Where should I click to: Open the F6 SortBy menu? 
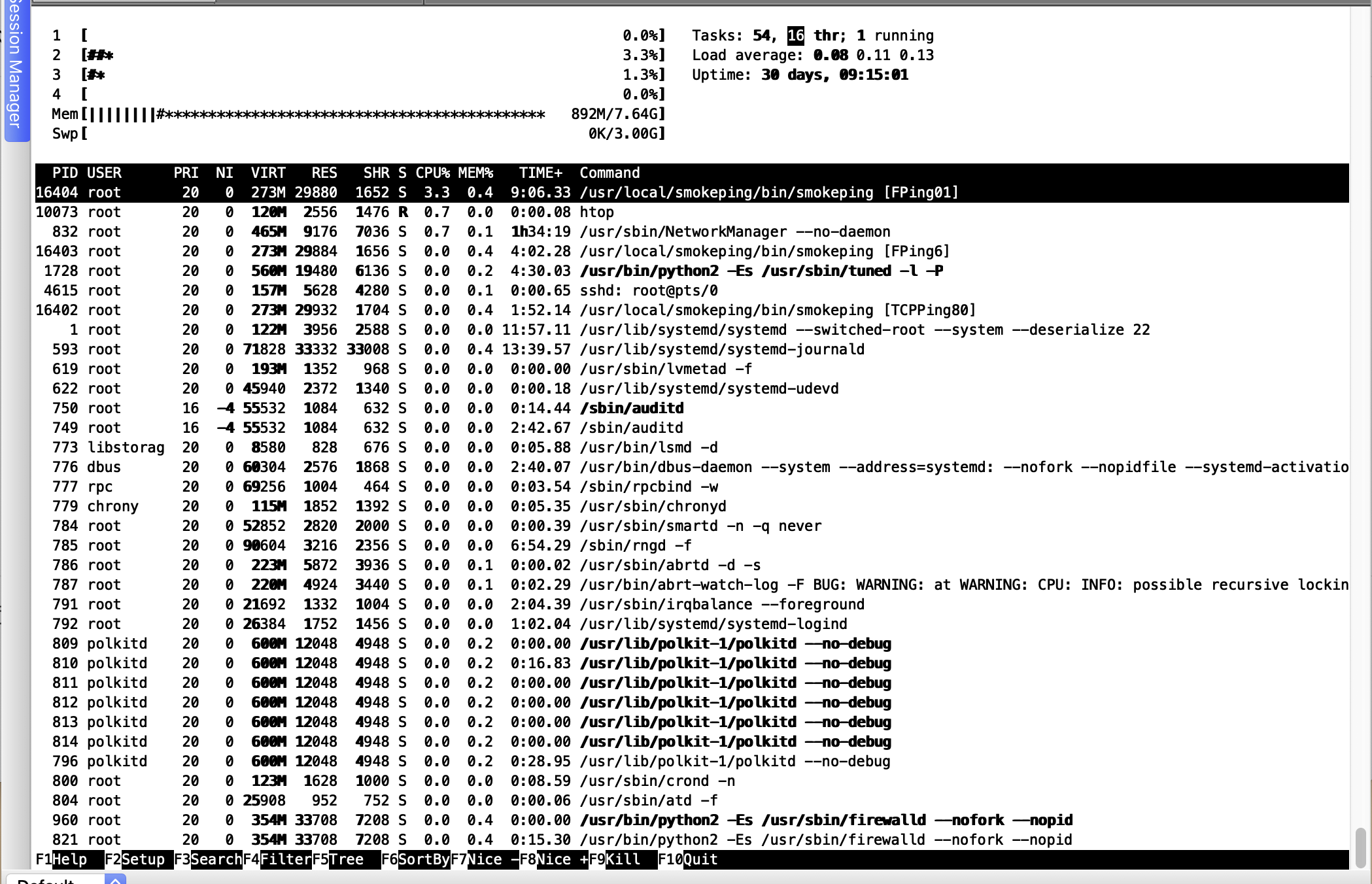click(x=422, y=859)
